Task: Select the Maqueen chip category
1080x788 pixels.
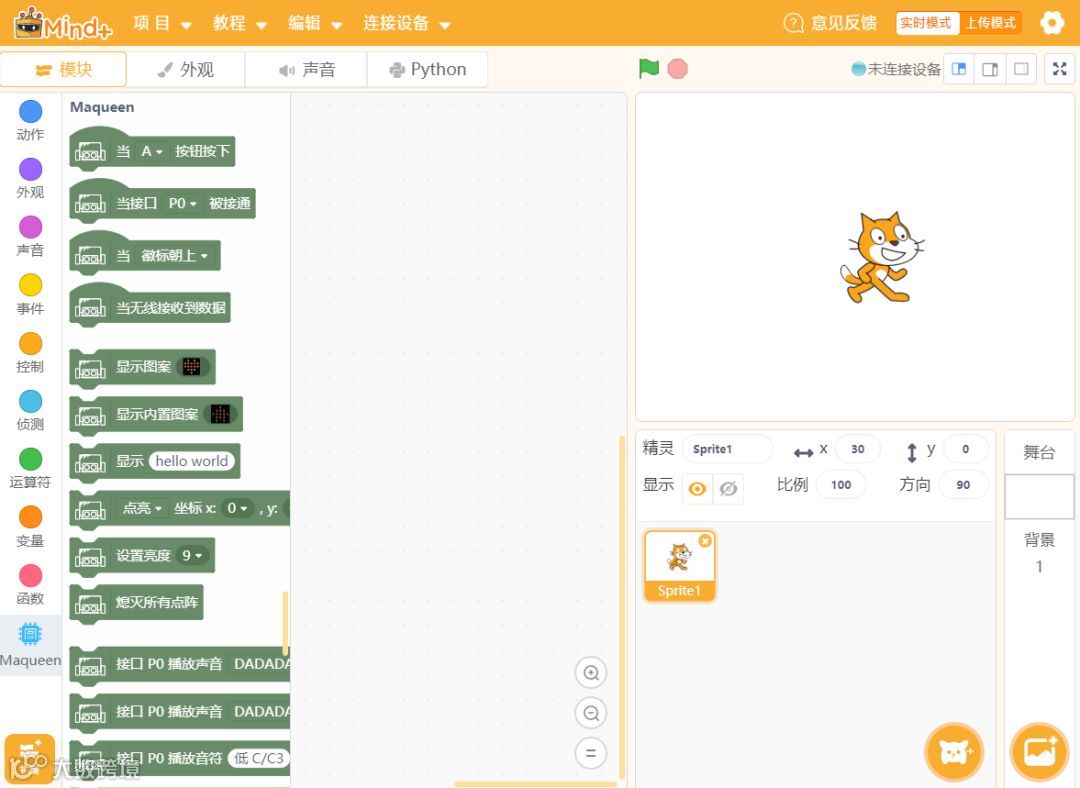Action: [30, 645]
